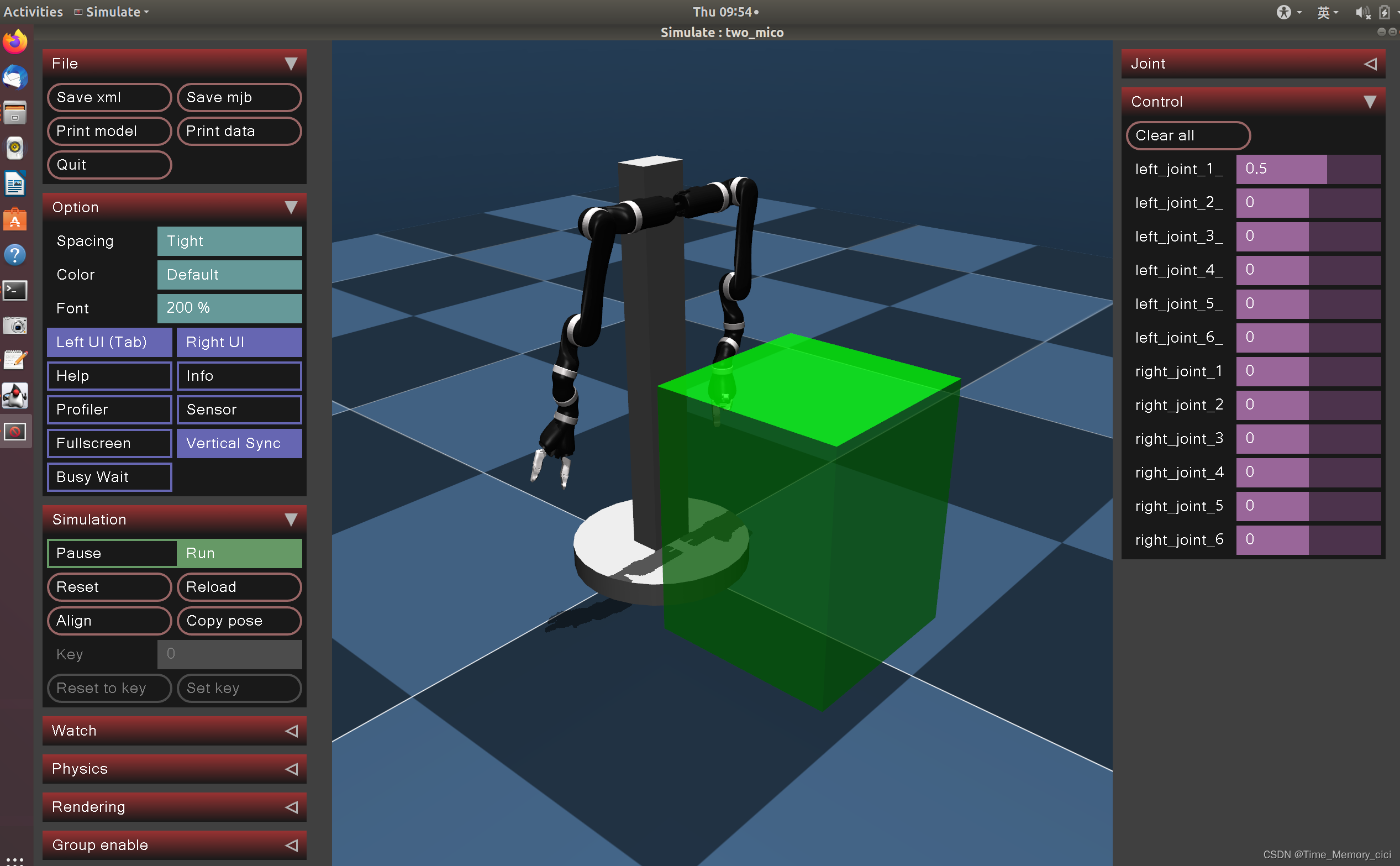Open Rhythmbox speaker icon in dock
1400x866 pixels.
coord(15,148)
